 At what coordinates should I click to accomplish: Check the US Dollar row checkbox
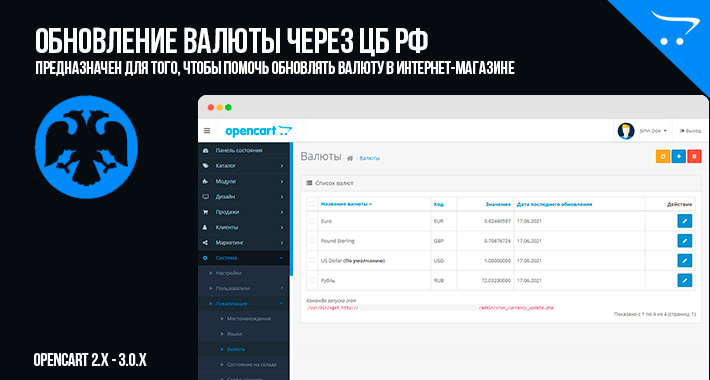[312, 260]
